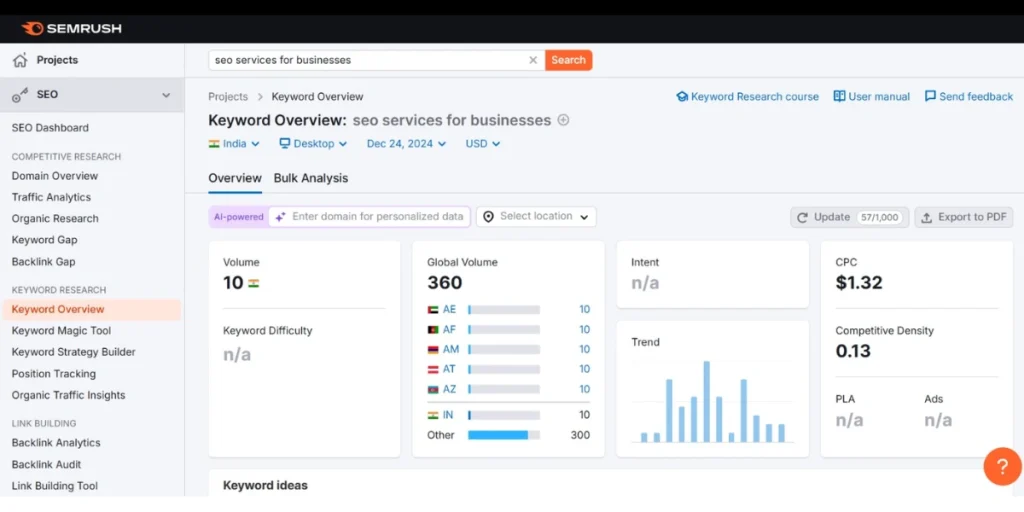Open the Desktop device dropdown
The height and width of the screenshot is (512, 1024).
pos(313,144)
